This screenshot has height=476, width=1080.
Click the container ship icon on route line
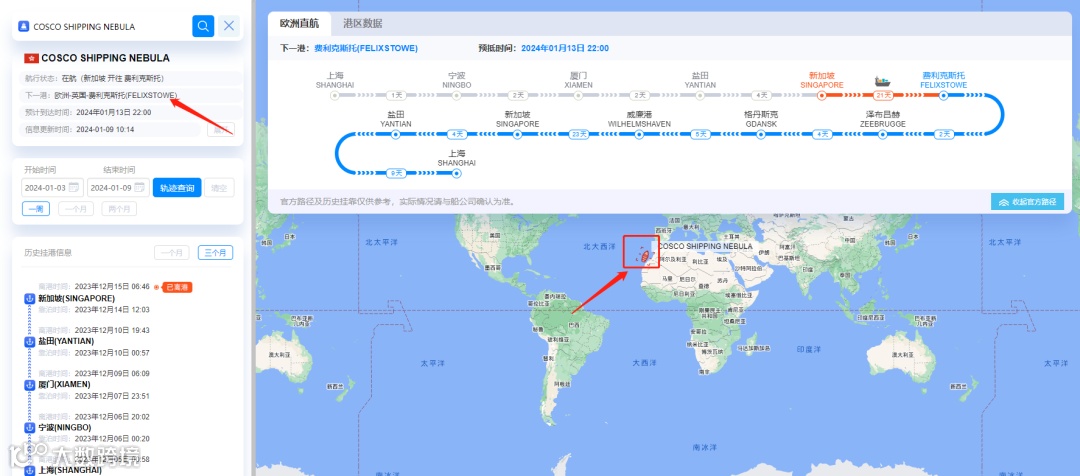click(882, 81)
